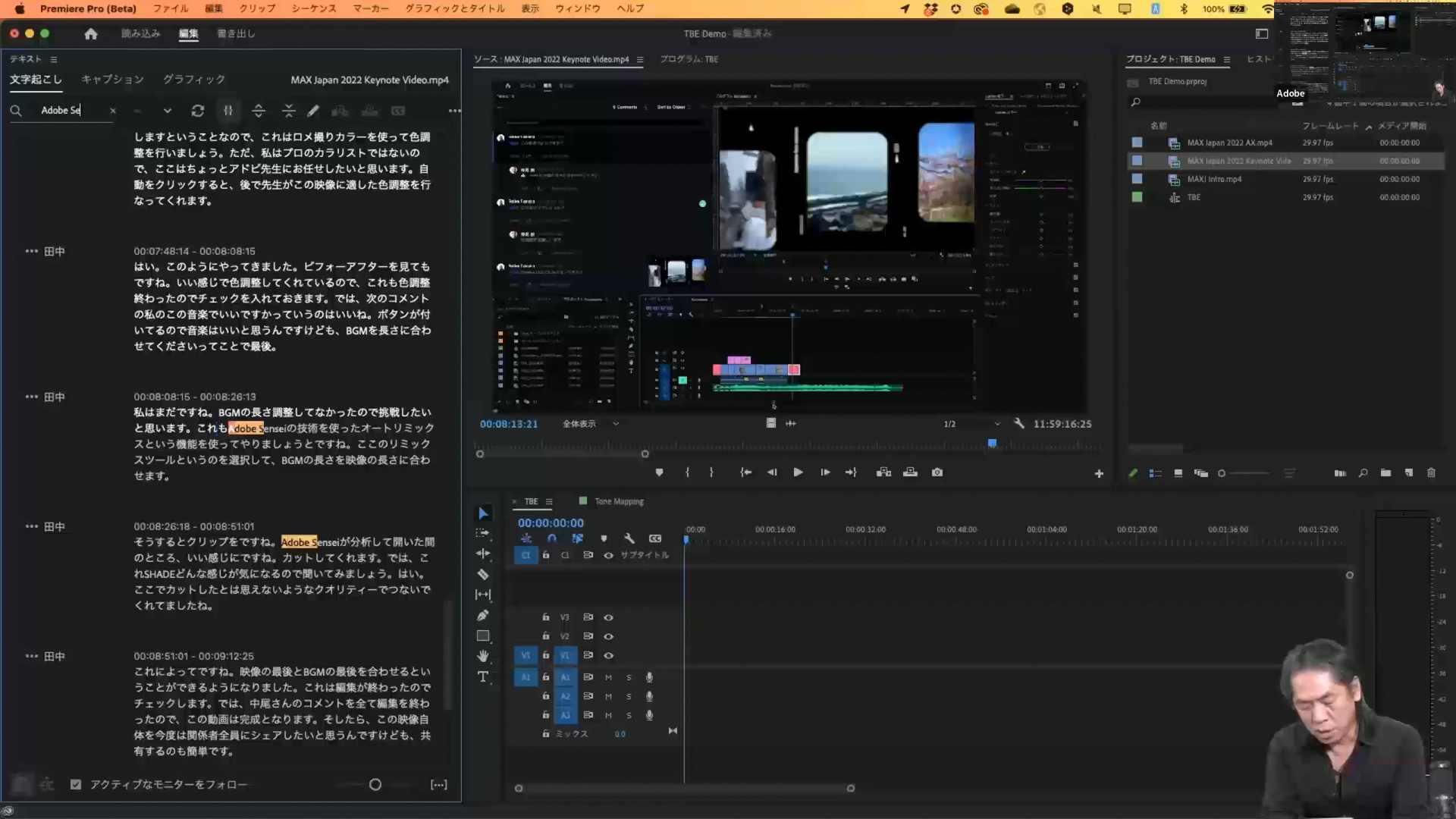1456x819 pixels.
Task: Clear the Adobe Se search text
Action: (x=113, y=111)
